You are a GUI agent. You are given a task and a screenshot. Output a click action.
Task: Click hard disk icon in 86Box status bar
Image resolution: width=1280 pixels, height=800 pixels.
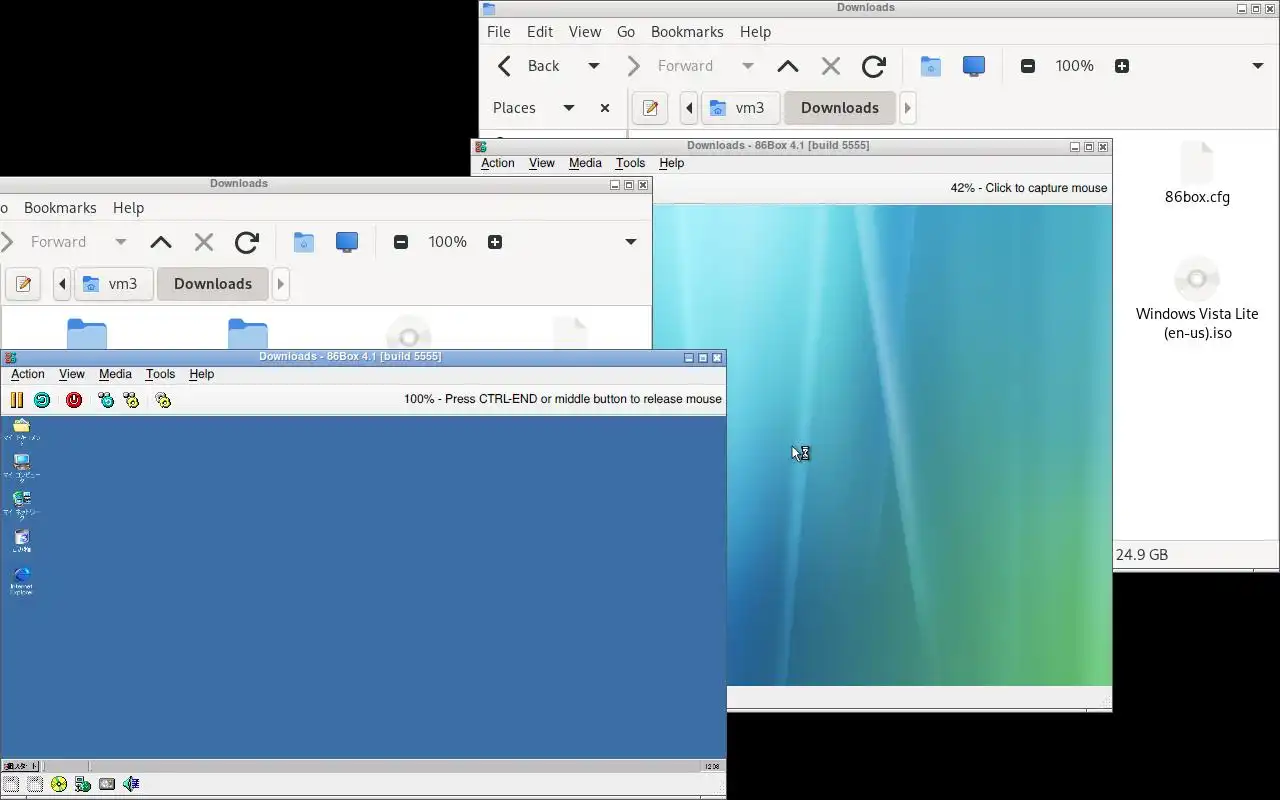click(x=107, y=784)
